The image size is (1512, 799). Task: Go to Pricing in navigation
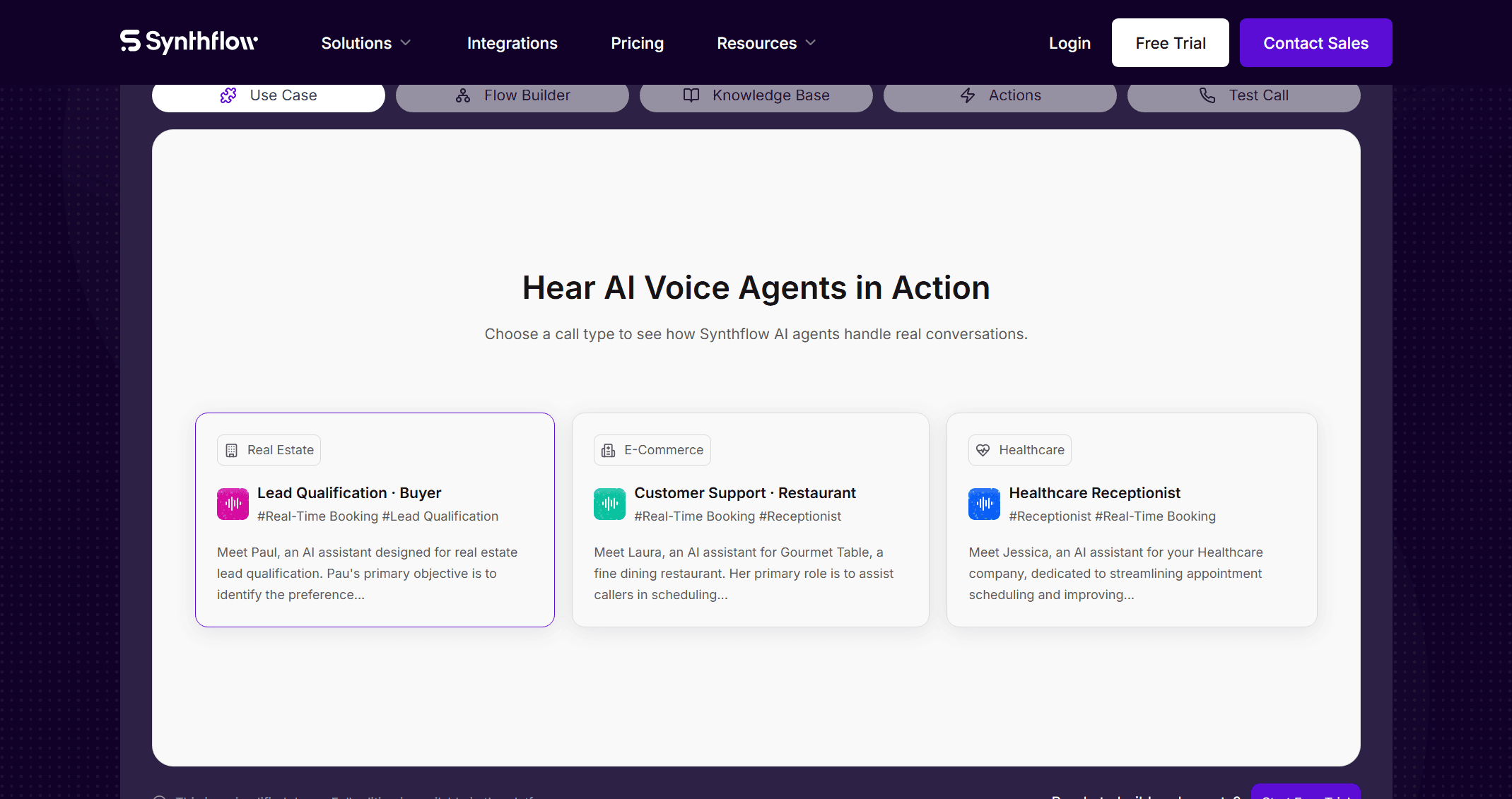click(x=637, y=43)
